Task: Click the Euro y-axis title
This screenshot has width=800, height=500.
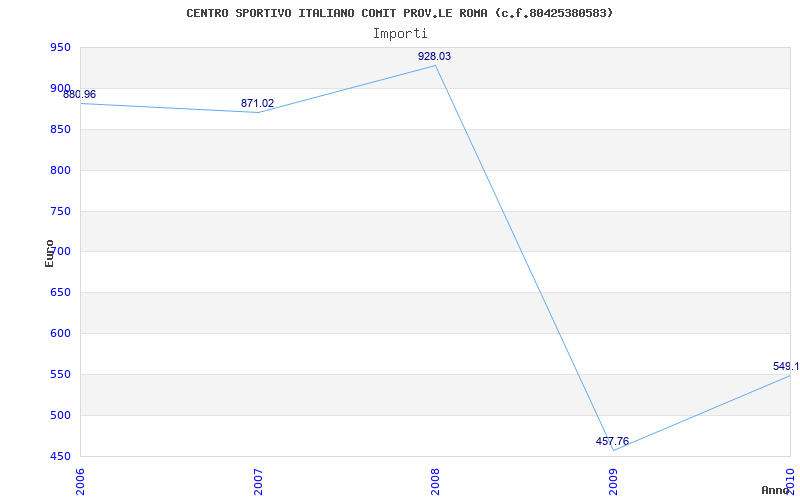Action: coord(49,253)
